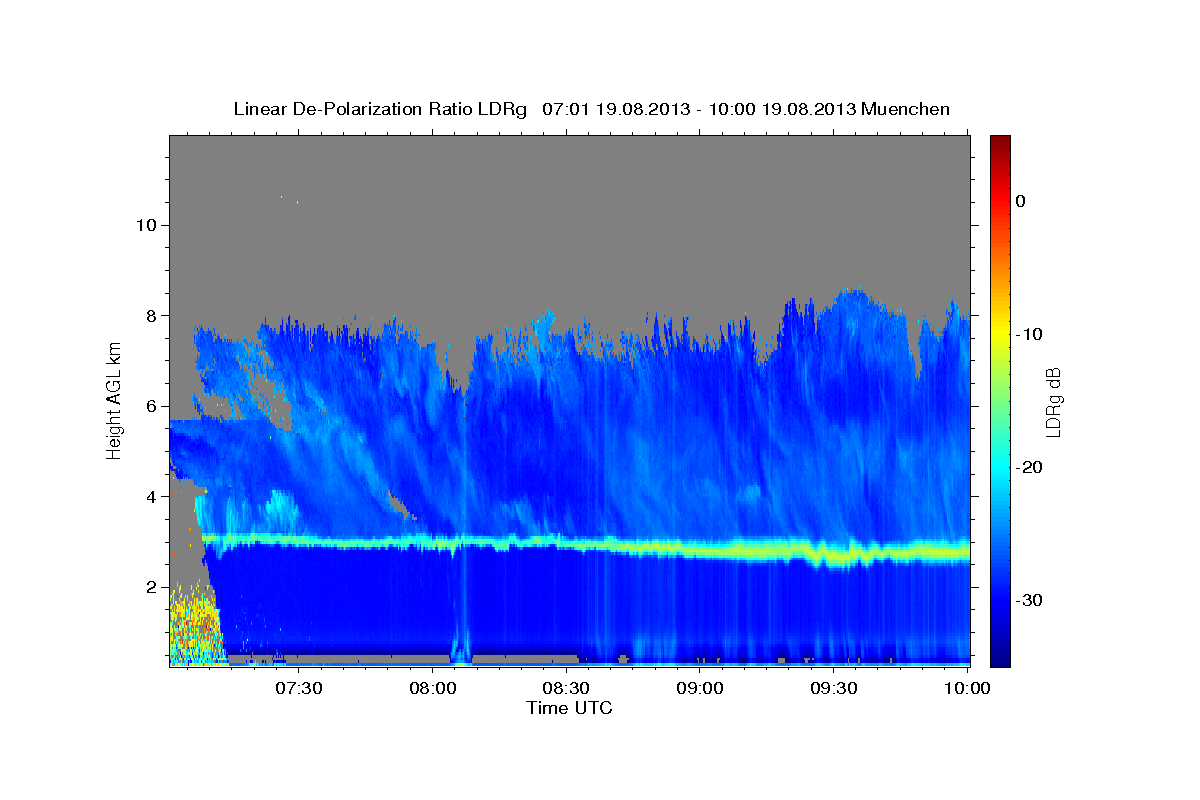Click the plot title 'Linear De-Polarization Ratio LDRg'

[x=379, y=109]
